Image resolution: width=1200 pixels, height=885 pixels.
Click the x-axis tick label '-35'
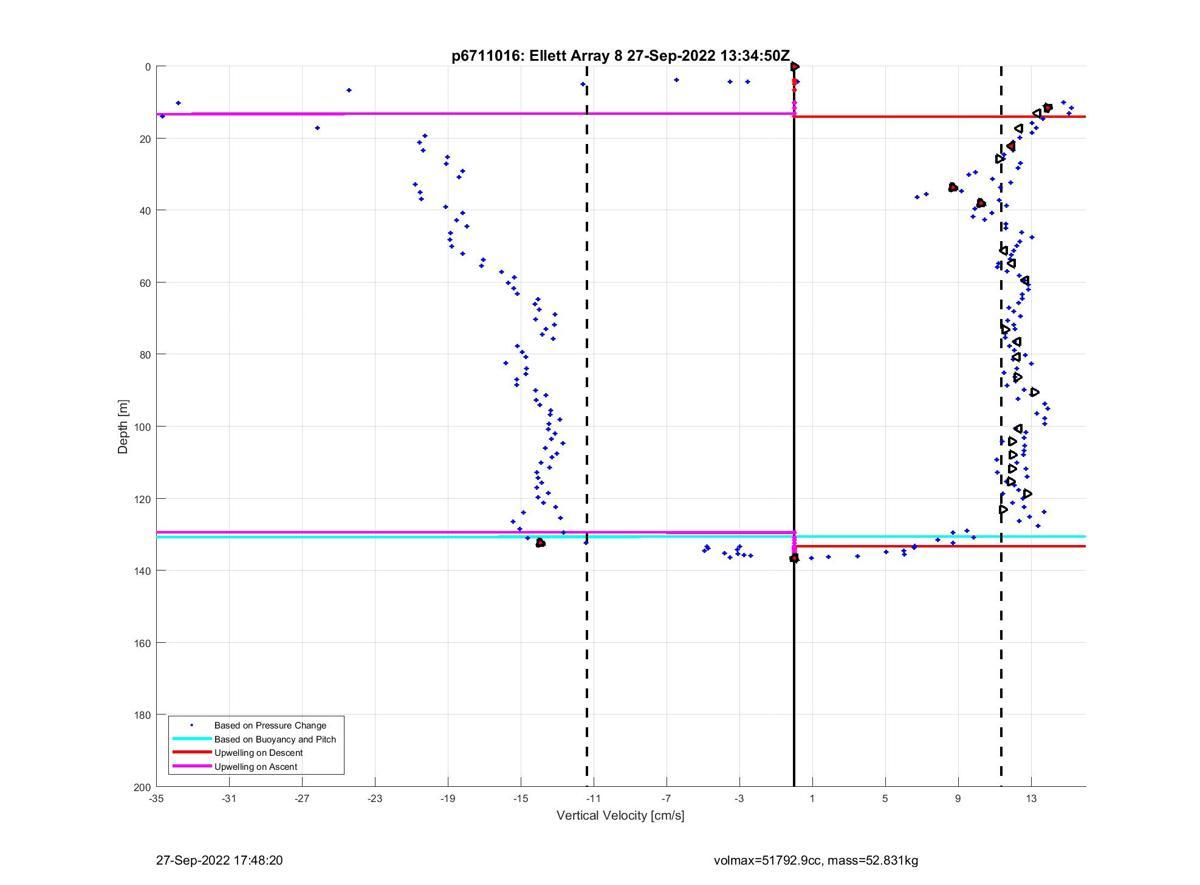pyautogui.click(x=156, y=799)
